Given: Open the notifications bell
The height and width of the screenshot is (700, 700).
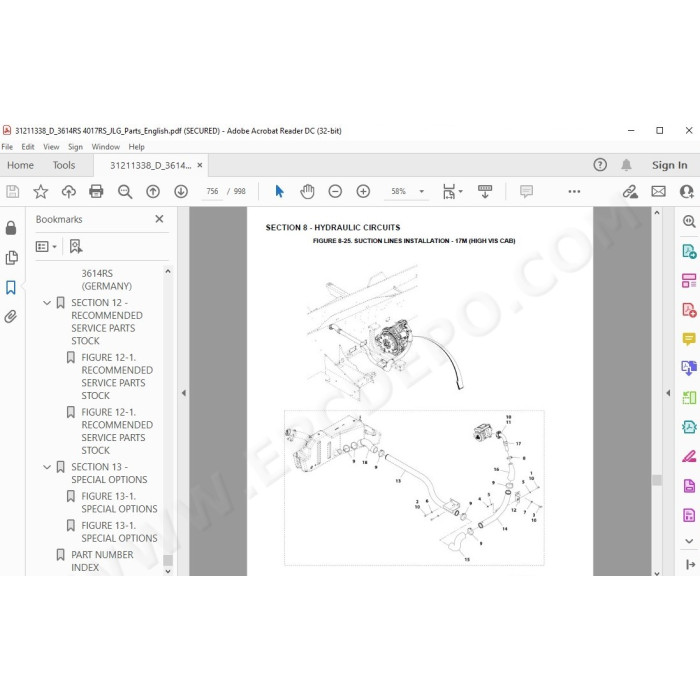Looking at the screenshot, I should (626, 165).
